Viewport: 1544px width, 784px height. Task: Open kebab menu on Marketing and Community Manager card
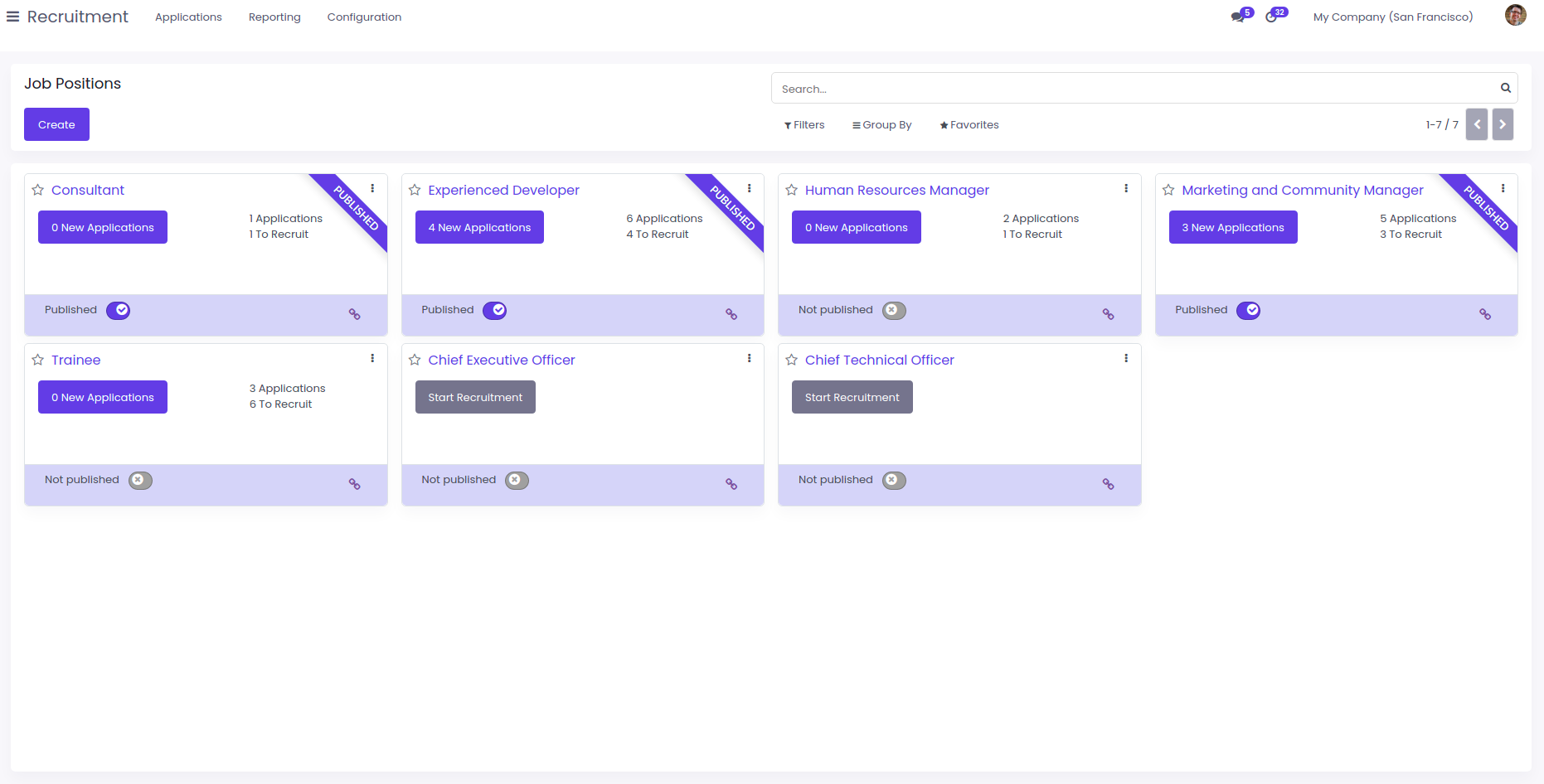pyautogui.click(x=1503, y=188)
